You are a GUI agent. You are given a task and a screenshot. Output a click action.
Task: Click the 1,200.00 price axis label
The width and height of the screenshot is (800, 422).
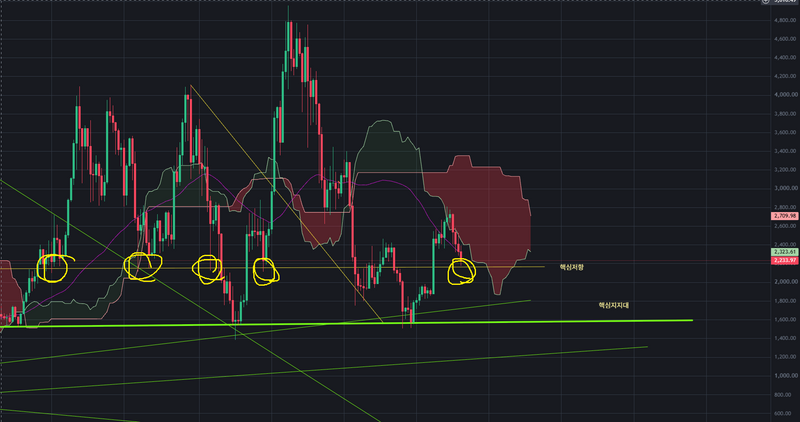tap(786, 357)
